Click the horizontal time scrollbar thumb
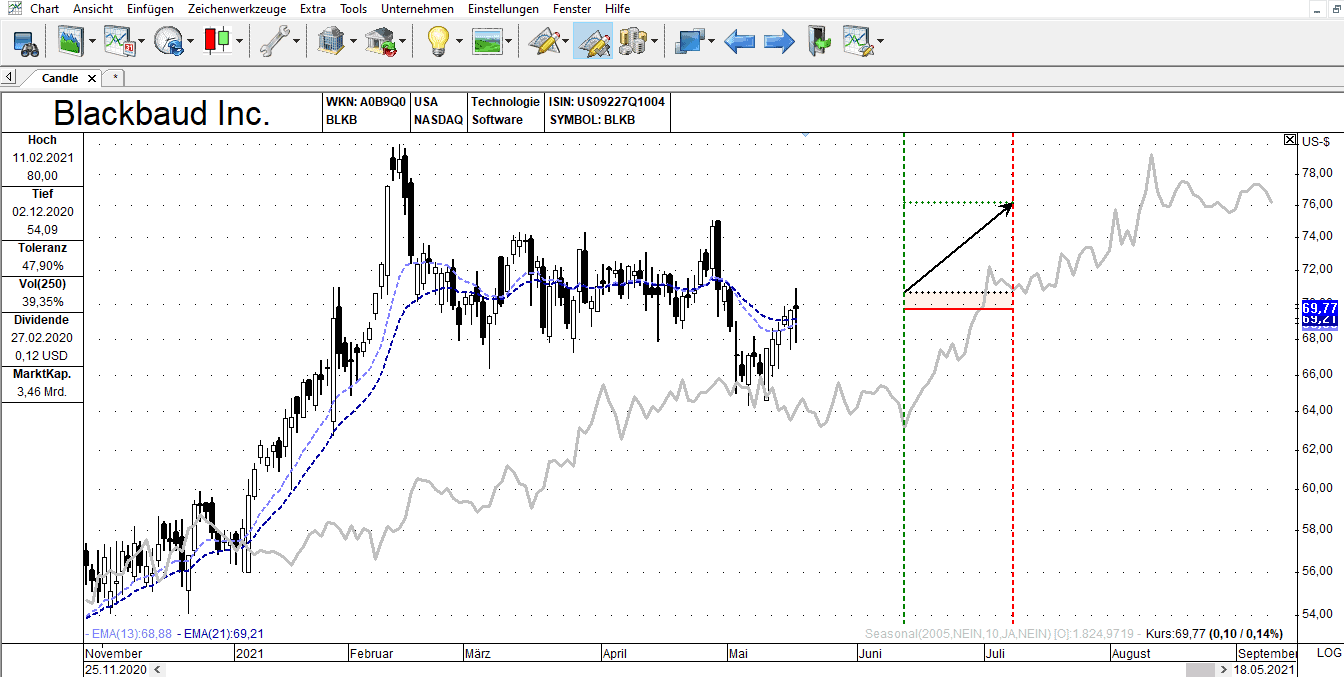The image size is (1344, 677). point(1199,669)
